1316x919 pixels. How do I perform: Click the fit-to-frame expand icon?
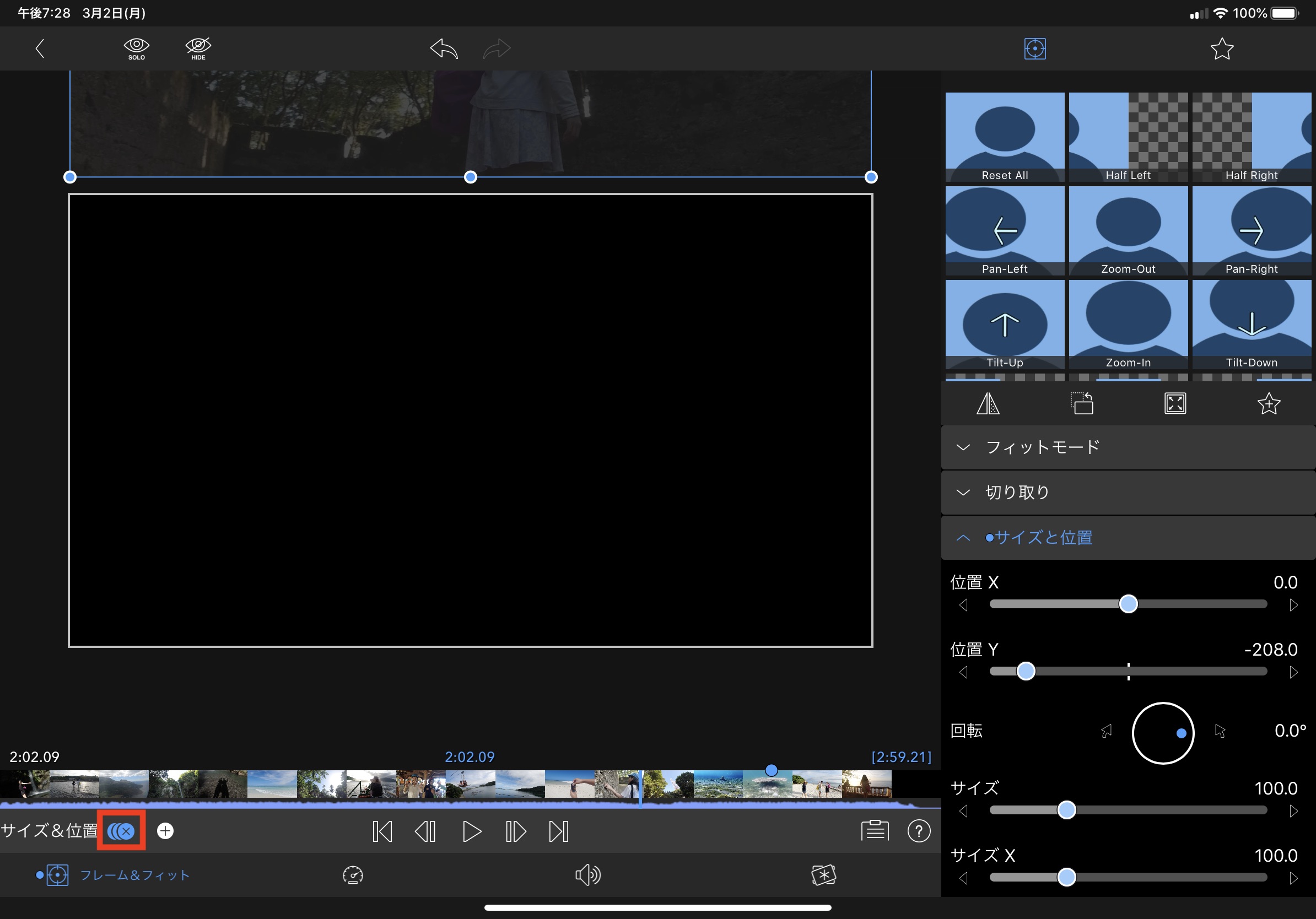click(1175, 404)
